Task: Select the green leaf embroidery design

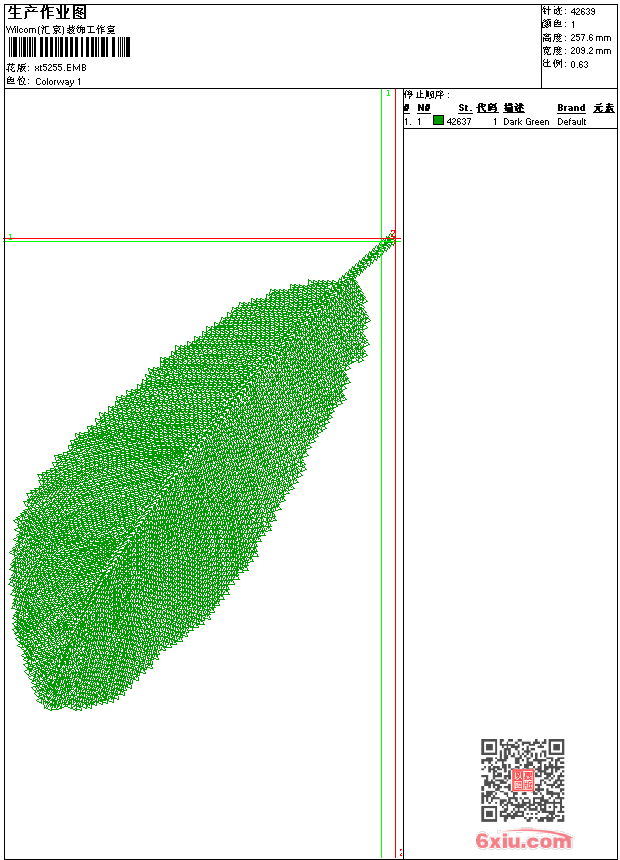Action: [x=202, y=472]
